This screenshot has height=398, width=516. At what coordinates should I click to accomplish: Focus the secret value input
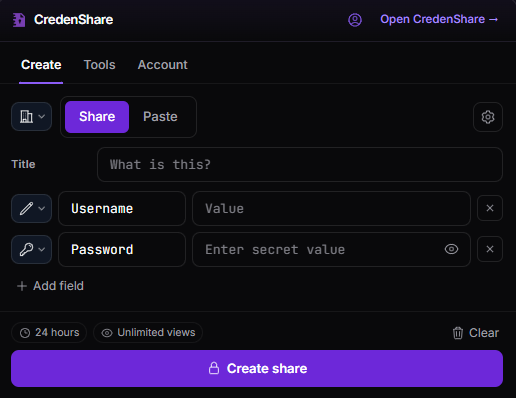(x=331, y=249)
